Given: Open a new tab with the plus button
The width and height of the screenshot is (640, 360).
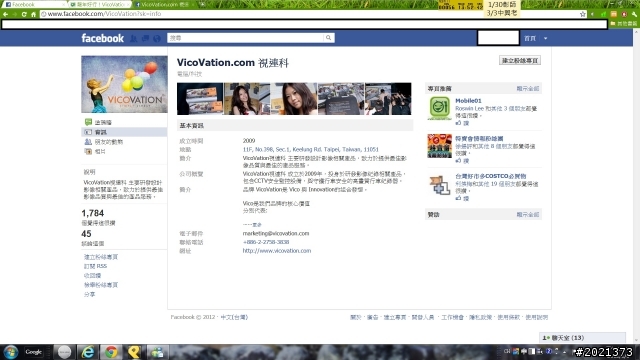Looking at the screenshot, I should (203, 4).
